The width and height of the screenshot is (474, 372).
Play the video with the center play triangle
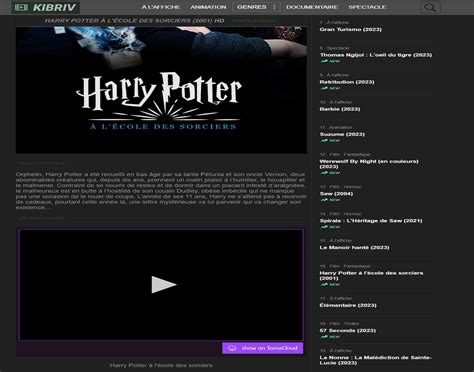tap(164, 285)
